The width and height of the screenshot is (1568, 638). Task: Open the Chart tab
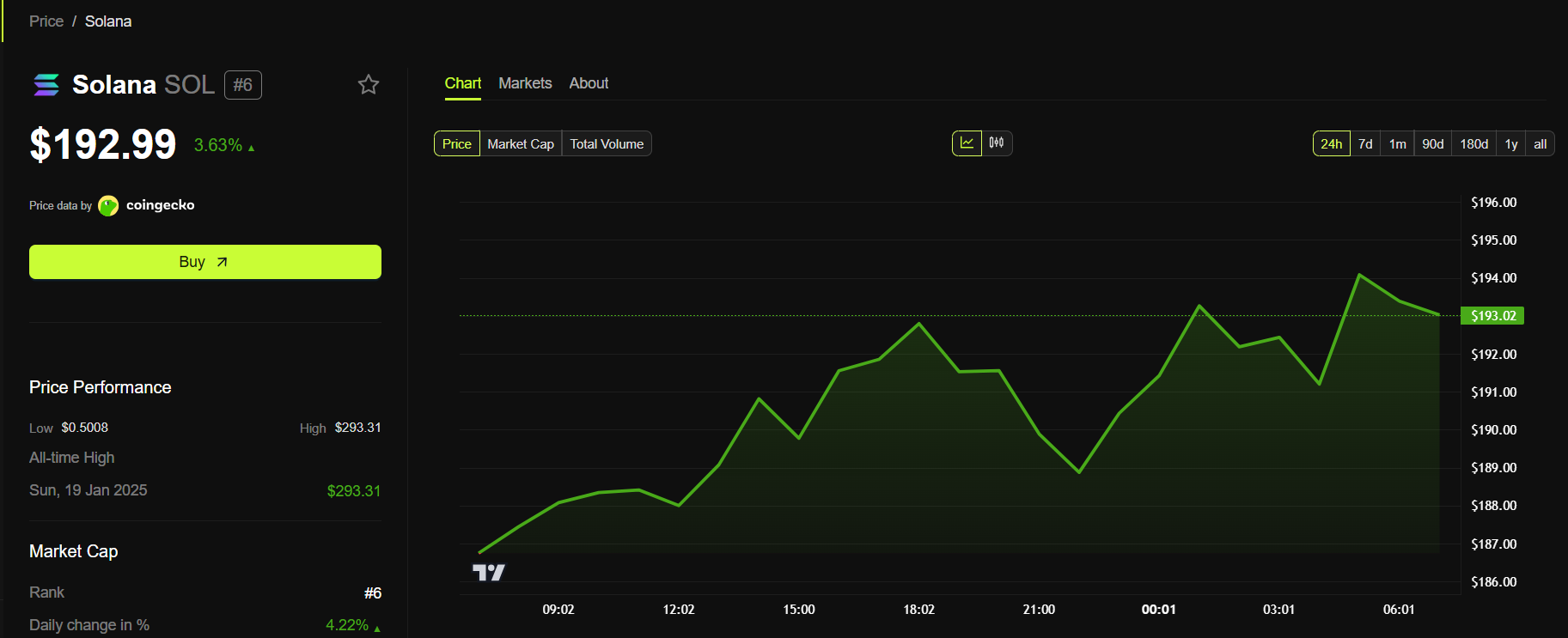tap(463, 83)
